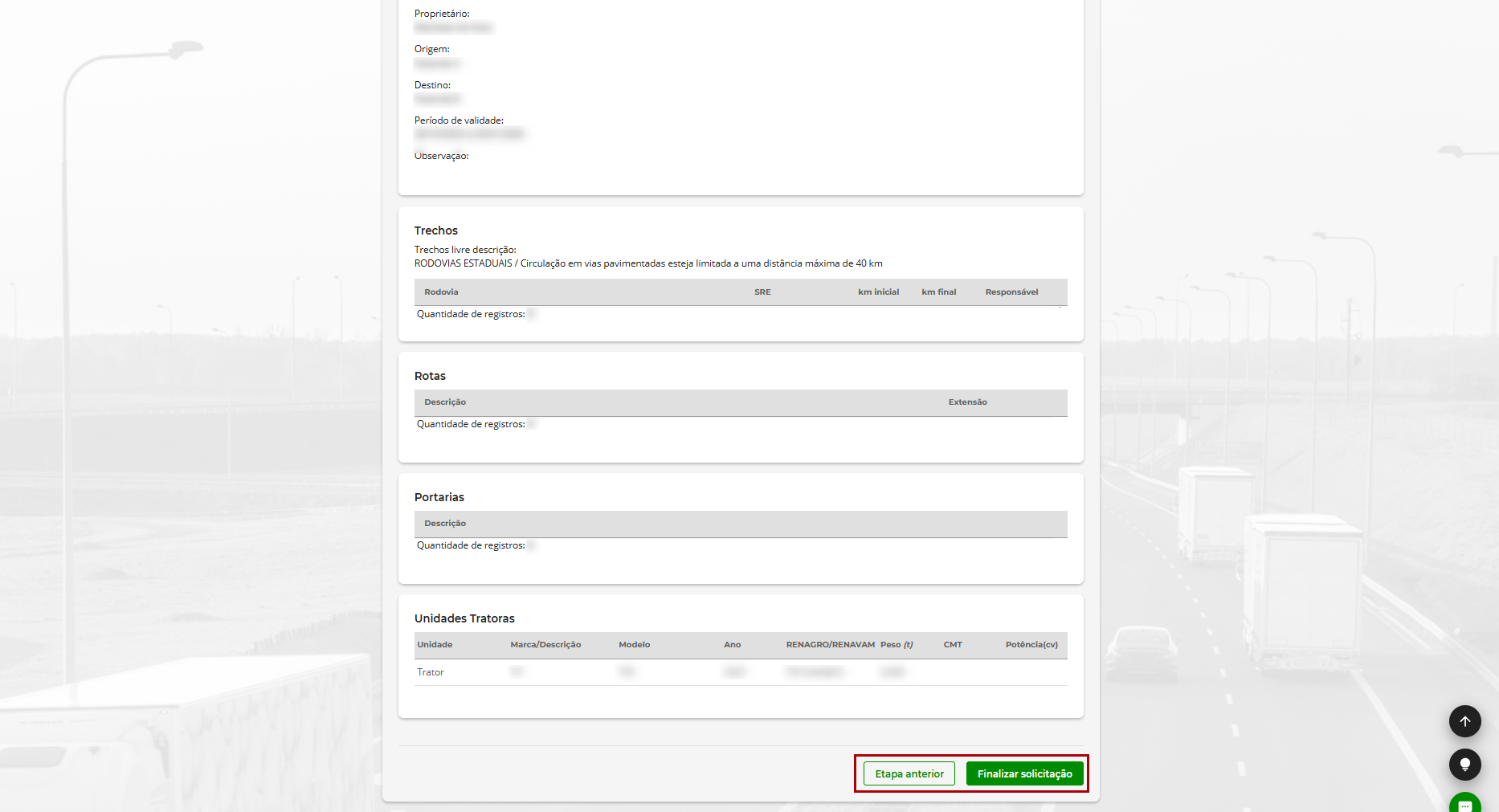Click the Observação label

[x=442, y=156]
